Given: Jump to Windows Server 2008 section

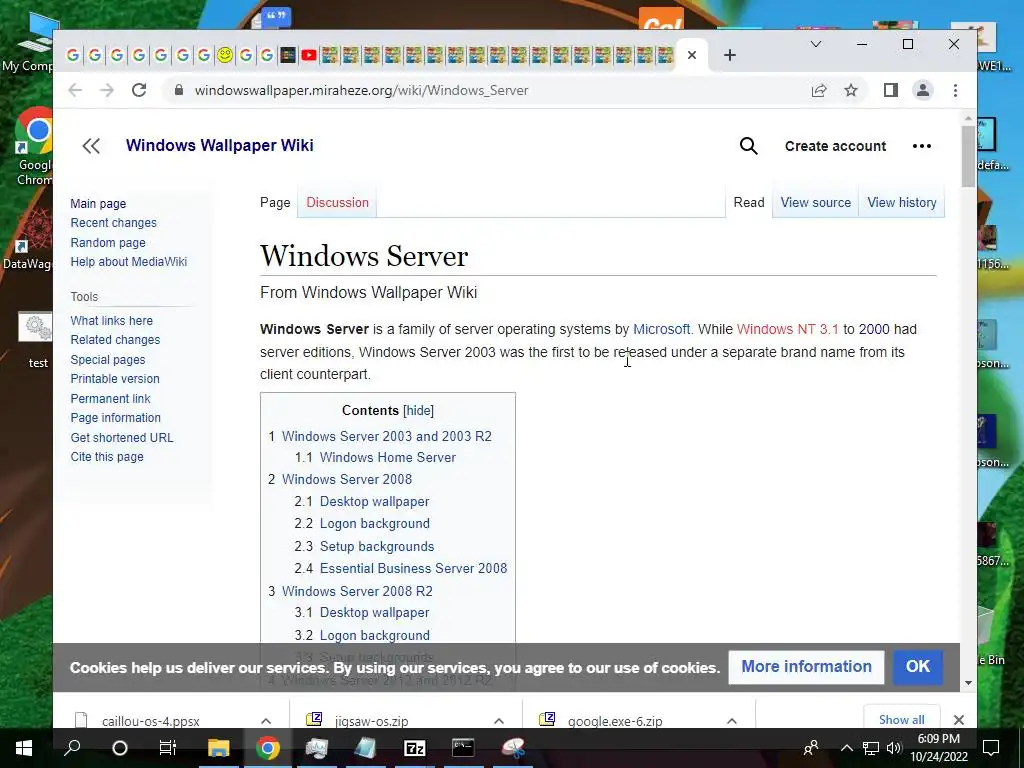Looking at the screenshot, I should 347,479.
